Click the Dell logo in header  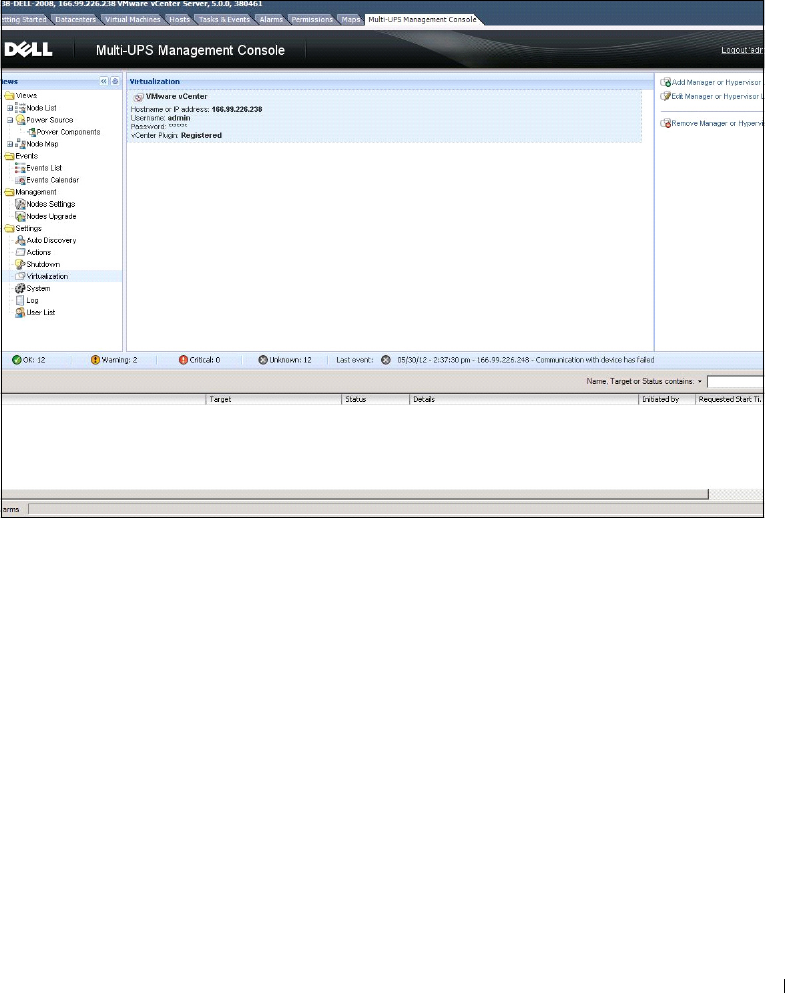[x=28, y=49]
